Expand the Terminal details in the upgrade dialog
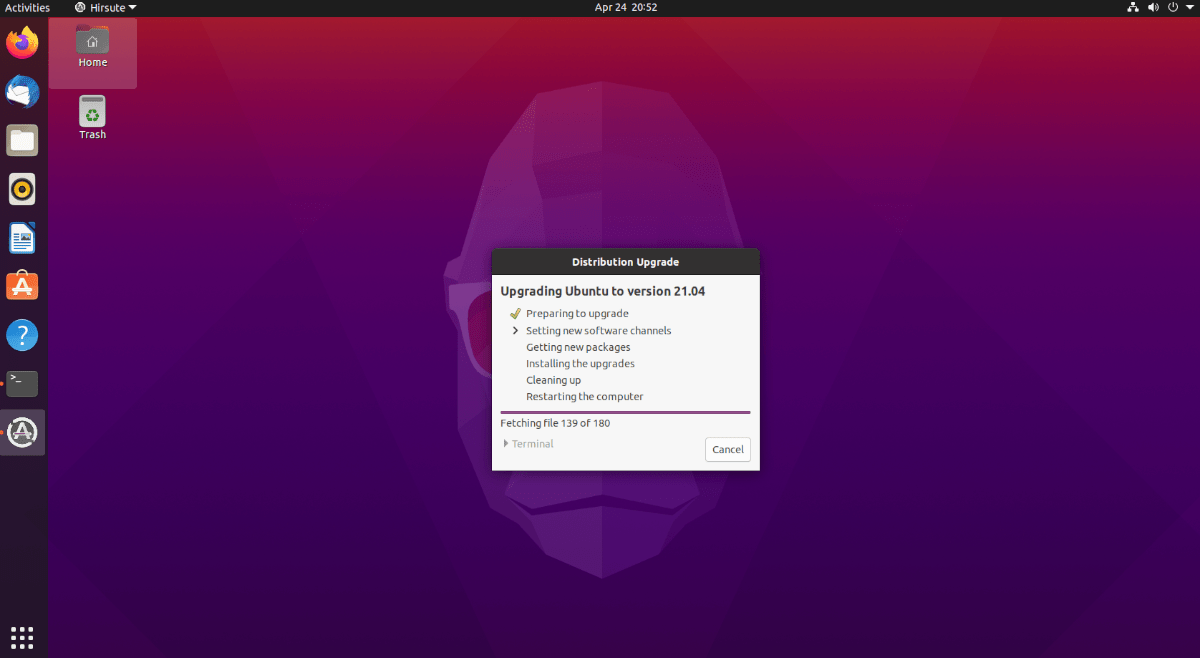 528,443
